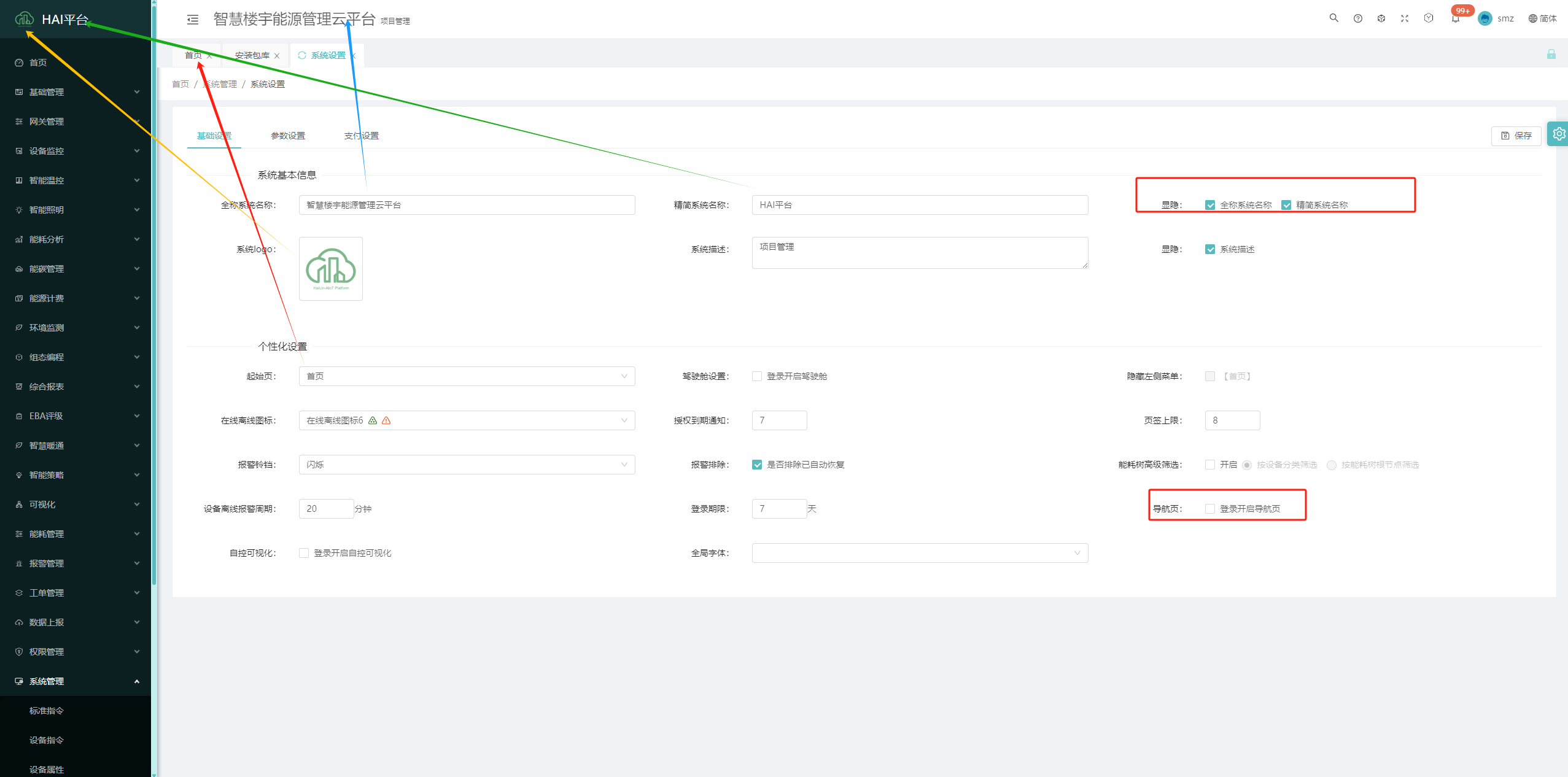
Task: Open 起始页 dropdown
Action: coord(467,376)
